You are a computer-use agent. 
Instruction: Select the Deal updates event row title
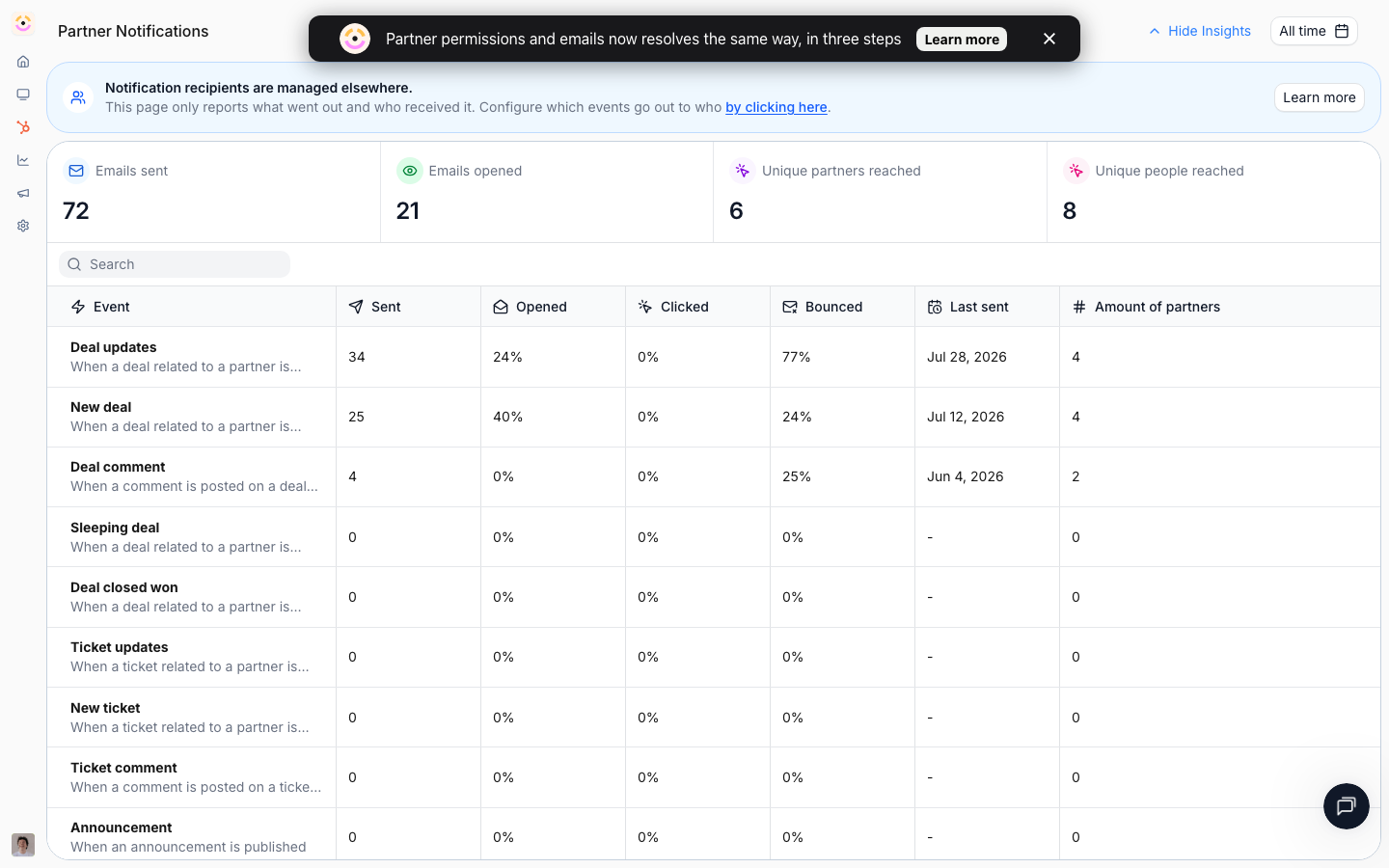click(114, 347)
